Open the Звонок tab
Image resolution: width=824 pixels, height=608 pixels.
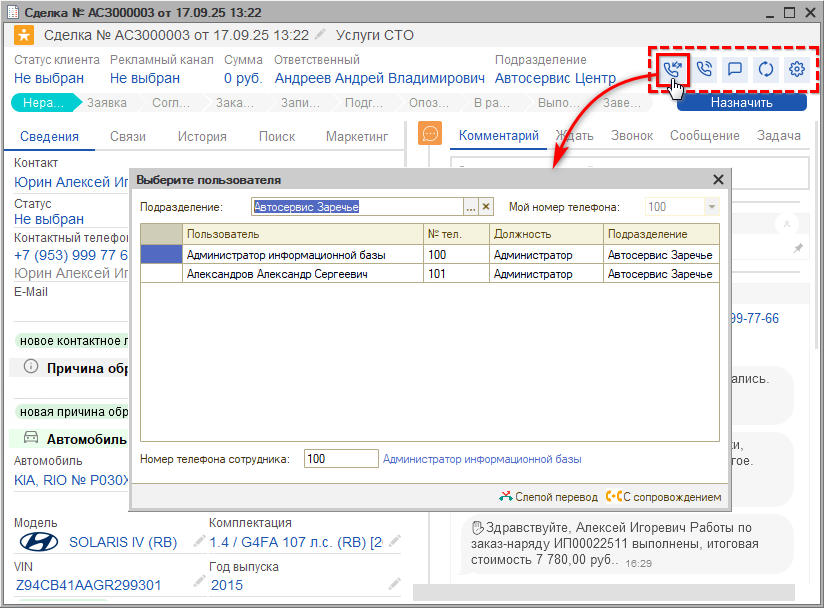tap(632, 136)
